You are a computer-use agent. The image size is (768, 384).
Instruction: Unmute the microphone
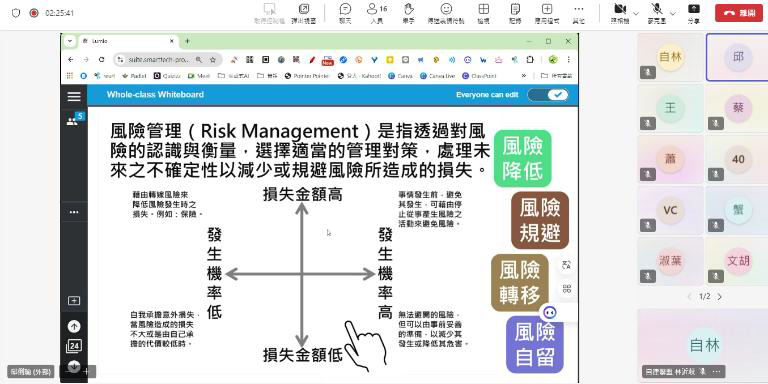(657, 13)
